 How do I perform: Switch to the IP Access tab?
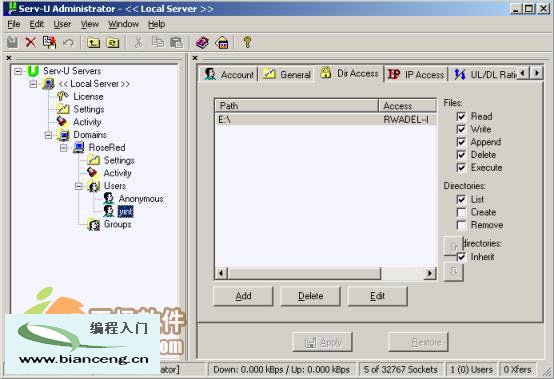416,74
